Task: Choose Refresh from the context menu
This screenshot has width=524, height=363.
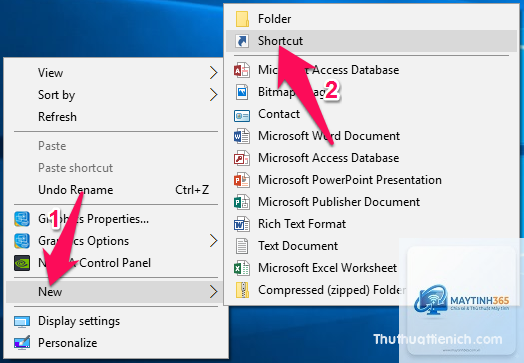Action: coord(57,117)
